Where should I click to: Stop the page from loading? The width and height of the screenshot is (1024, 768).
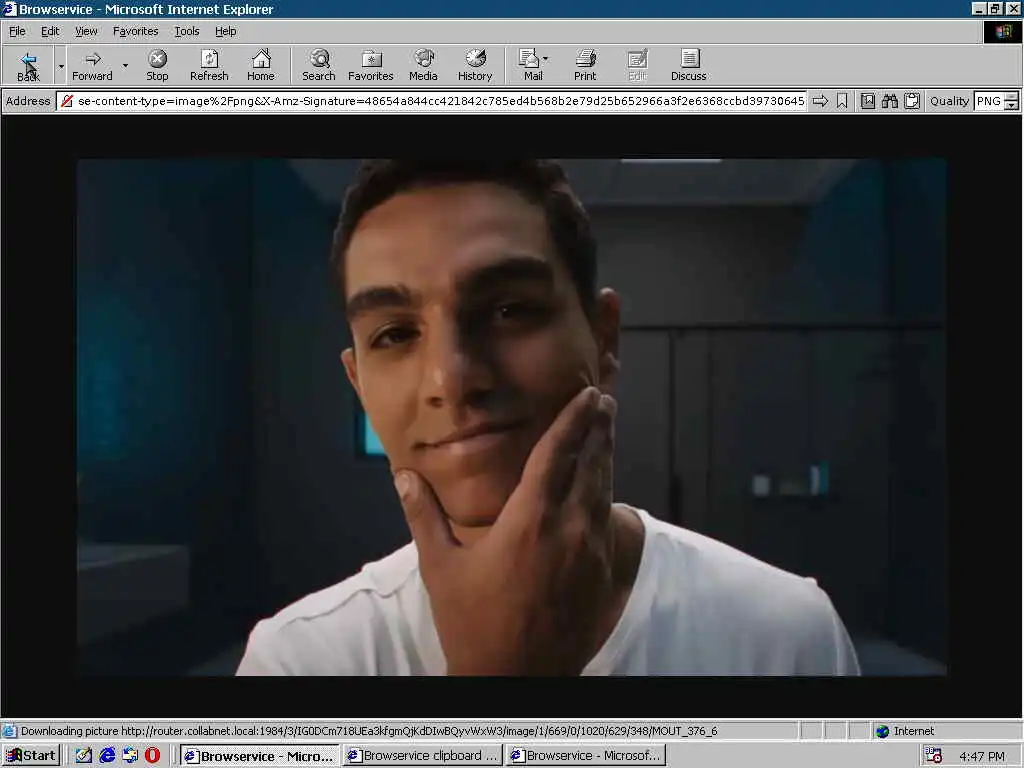click(157, 65)
